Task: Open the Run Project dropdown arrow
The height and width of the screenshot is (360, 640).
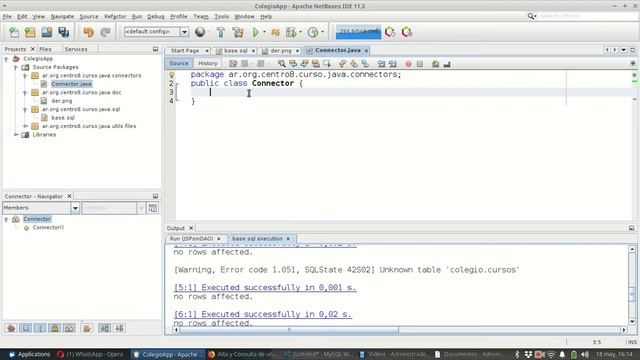Action: (264, 32)
